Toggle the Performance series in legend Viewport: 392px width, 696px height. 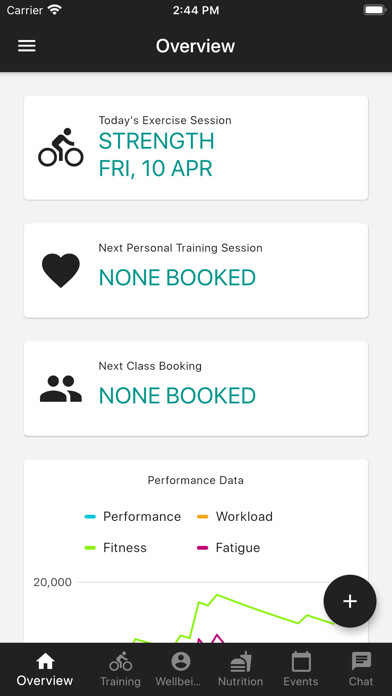pyautogui.click(x=133, y=517)
